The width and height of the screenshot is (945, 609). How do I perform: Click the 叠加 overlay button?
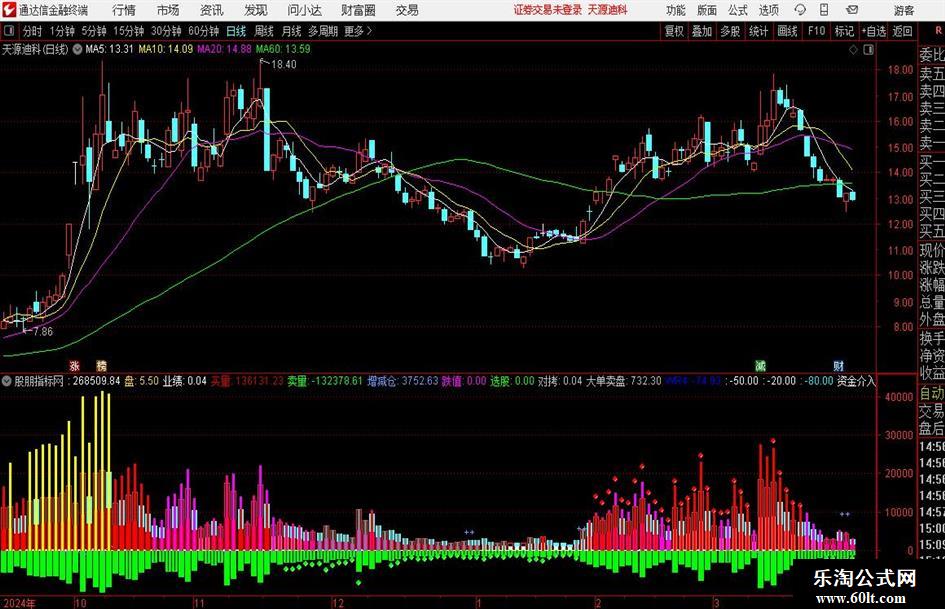[x=702, y=31]
